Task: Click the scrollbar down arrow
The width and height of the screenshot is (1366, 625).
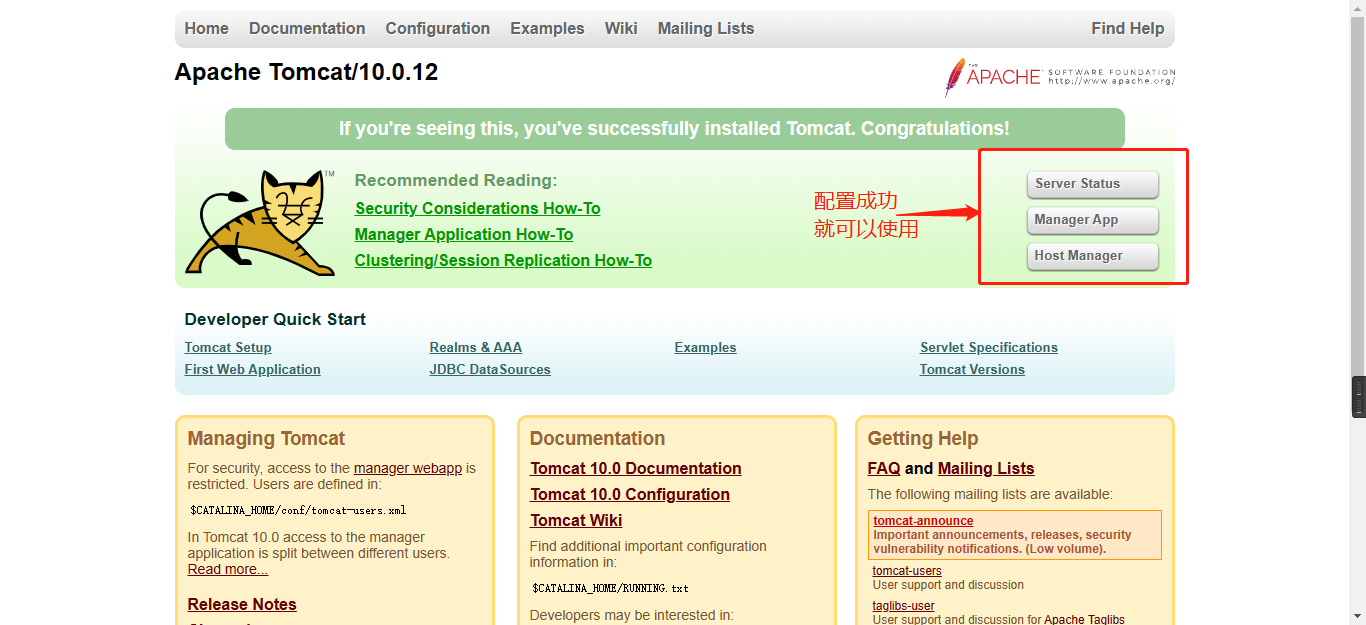Action: click(1358, 617)
